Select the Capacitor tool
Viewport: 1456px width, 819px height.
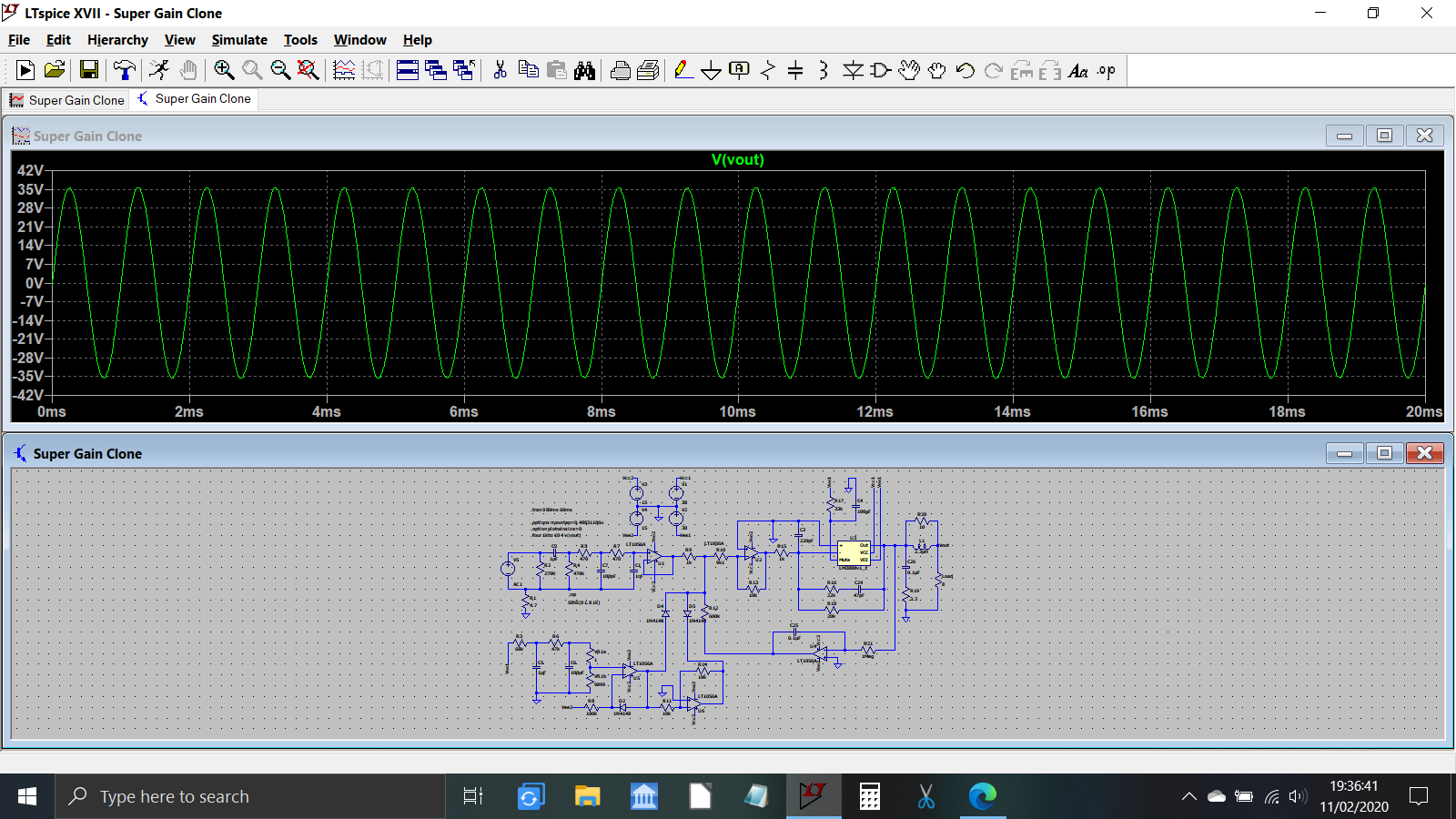point(795,70)
